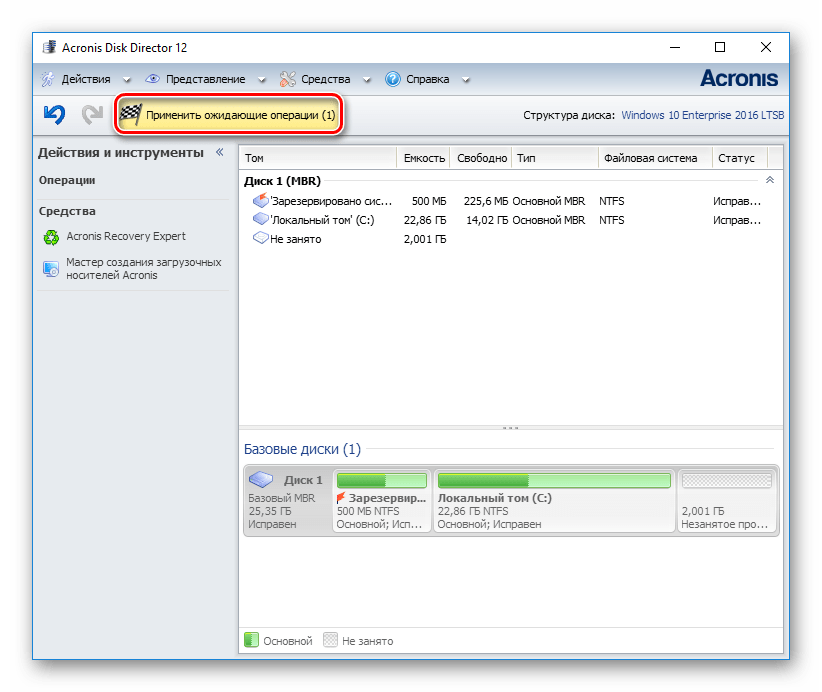Image resolution: width=822 pixels, height=692 pixels.
Task: Open the Средства menu
Action: click(x=325, y=79)
